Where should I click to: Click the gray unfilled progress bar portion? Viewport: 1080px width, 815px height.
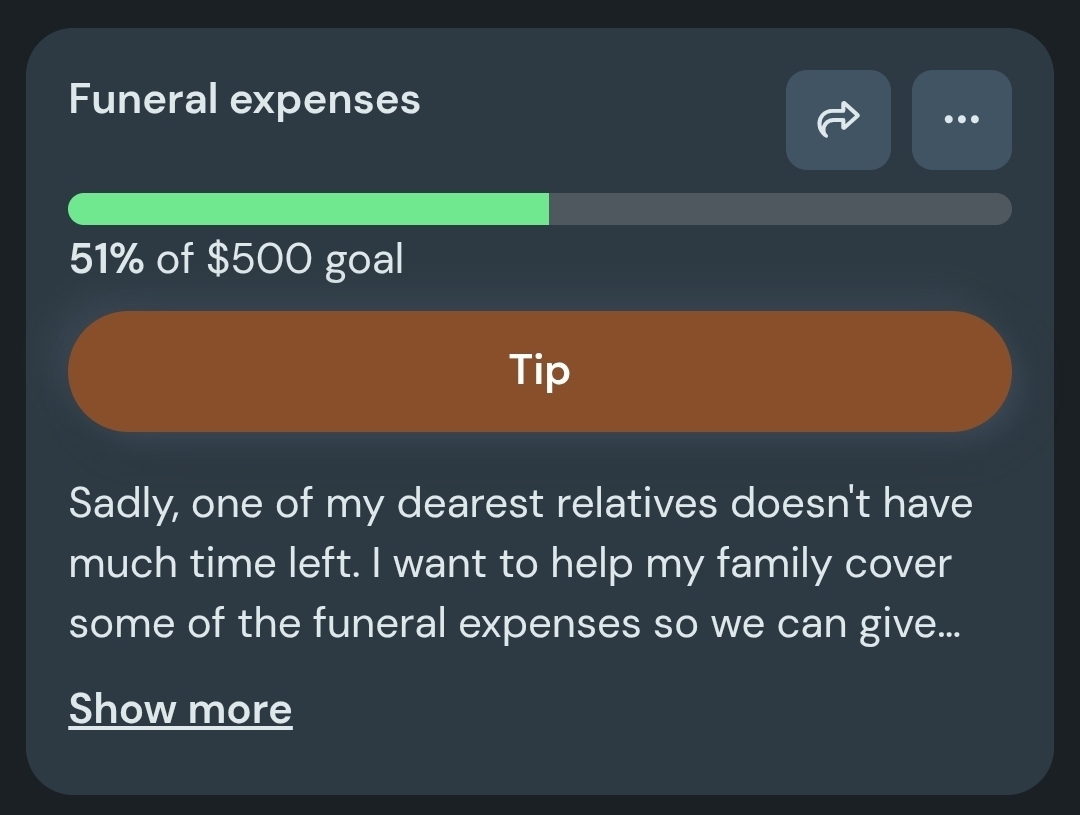[780, 209]
